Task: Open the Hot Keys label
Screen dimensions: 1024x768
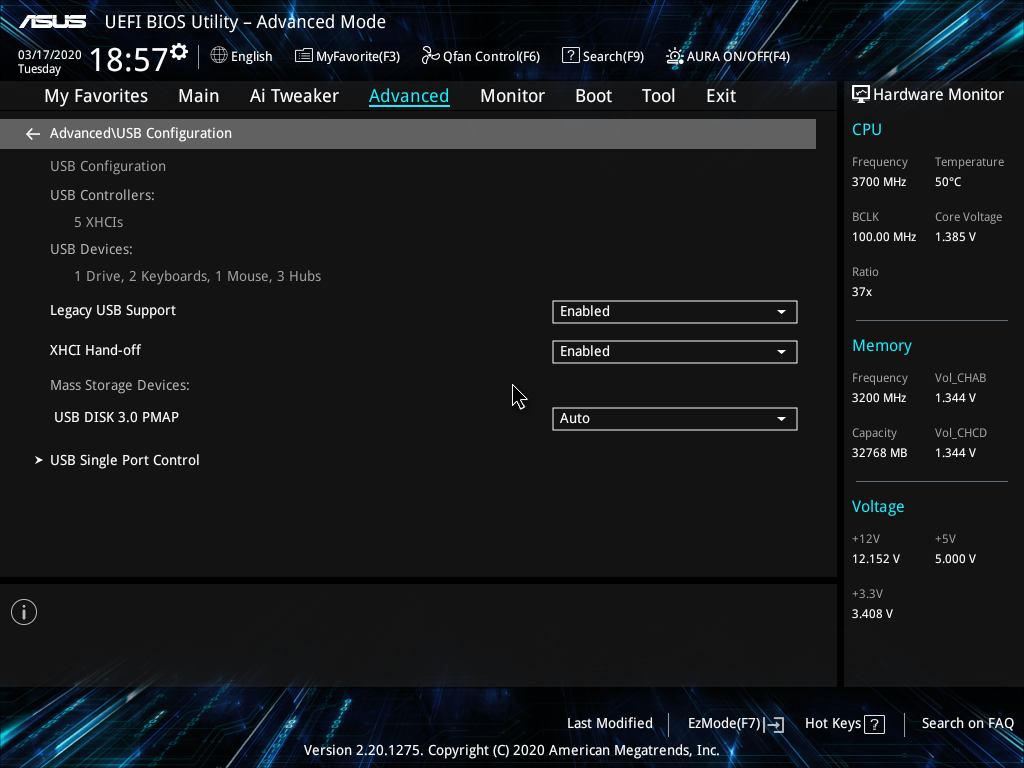Action: click(833, 724)
